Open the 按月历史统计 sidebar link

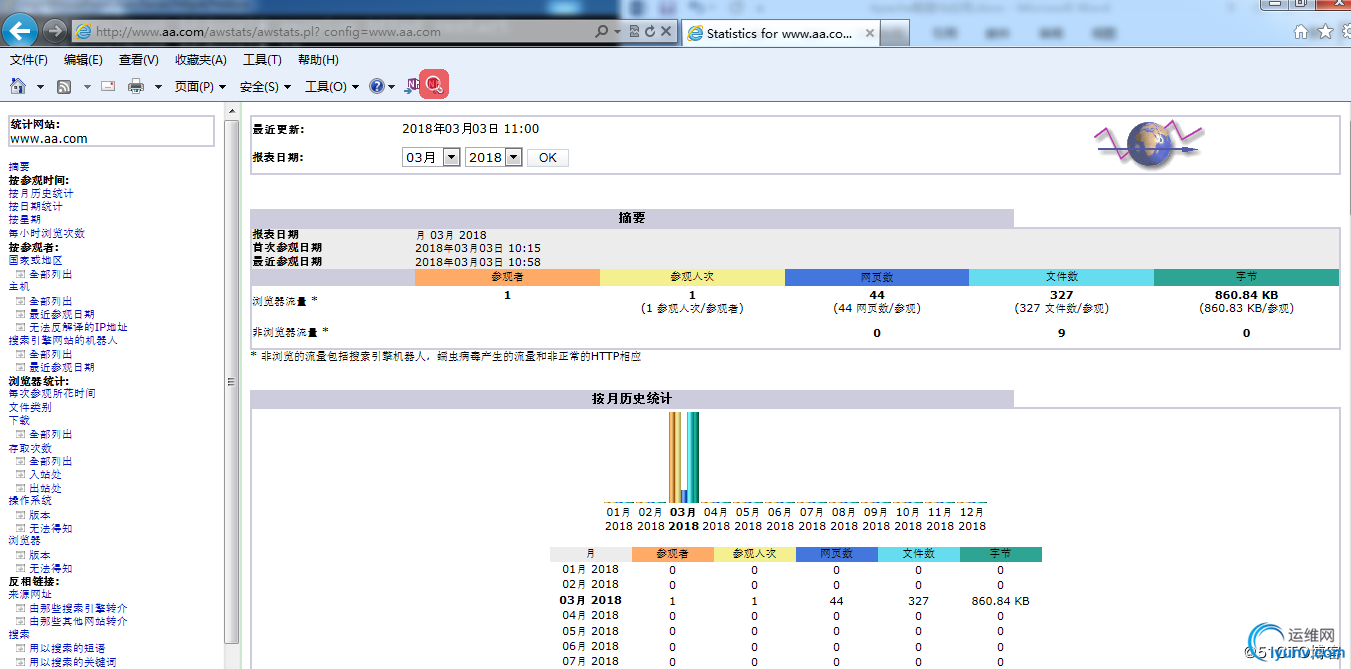pos(41,193)
